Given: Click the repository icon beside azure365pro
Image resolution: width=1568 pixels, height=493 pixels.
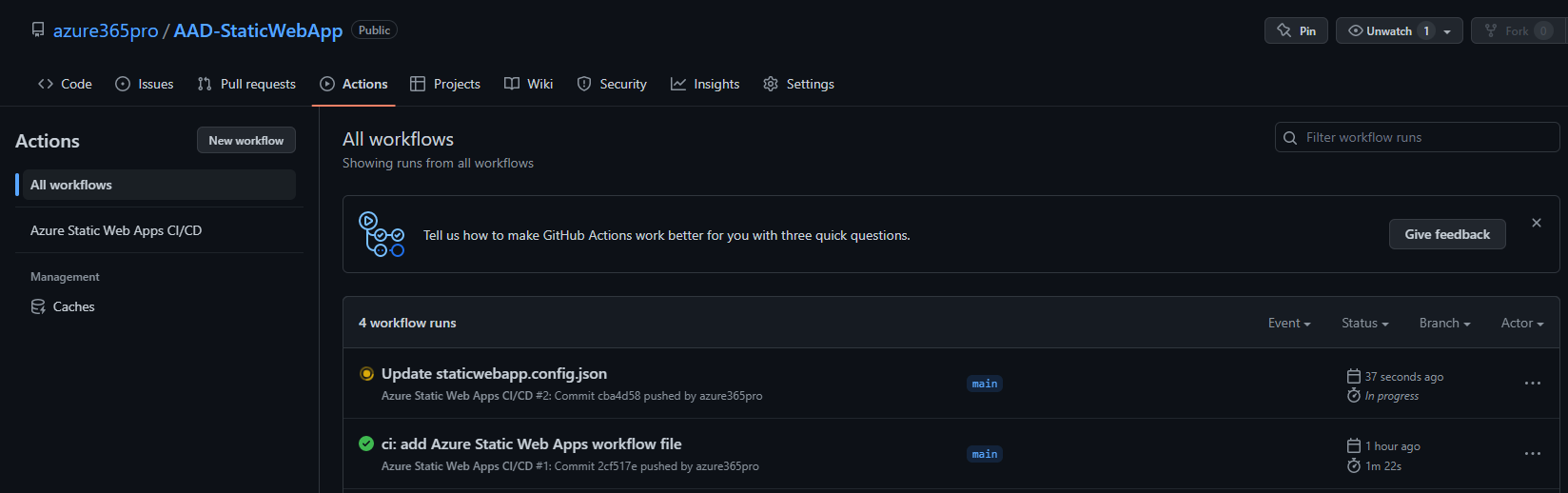Looking at the screenshot, I should [38, 30].
